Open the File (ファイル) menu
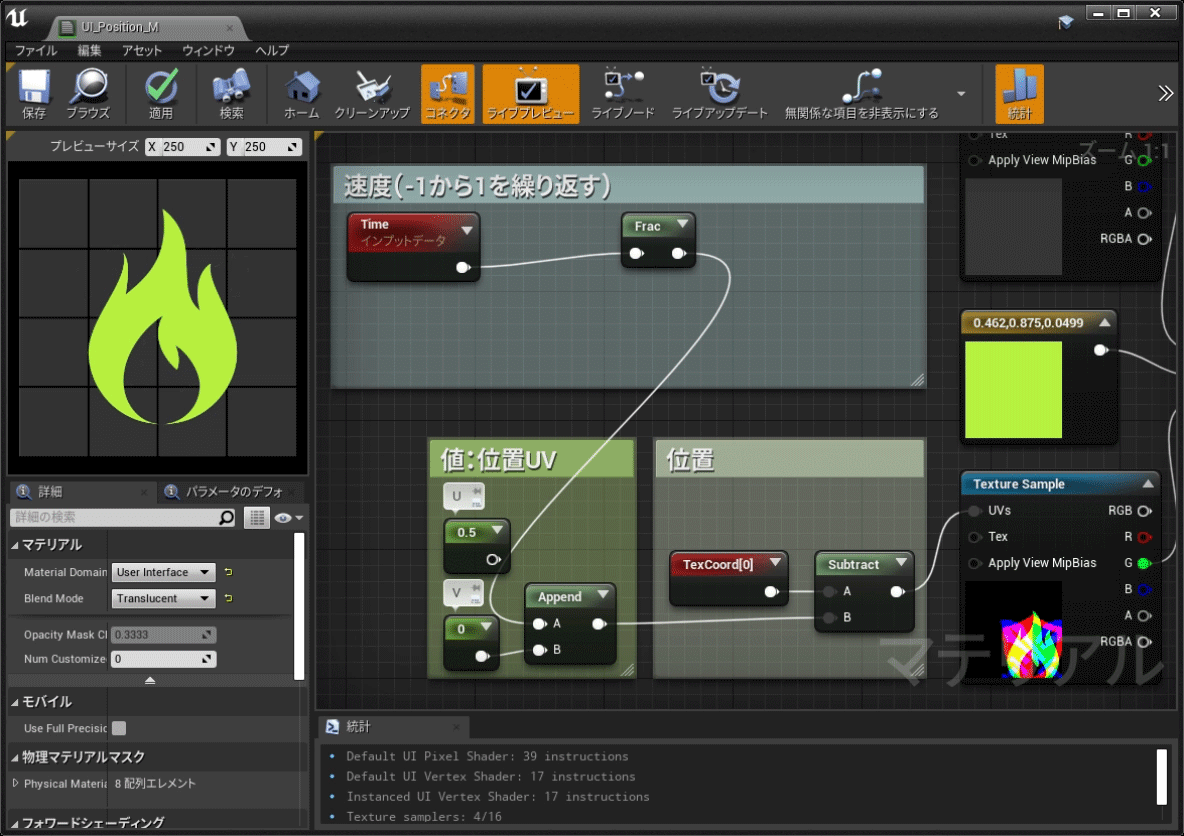Viewport: 1184px width, 836px height. click(35, 51)
